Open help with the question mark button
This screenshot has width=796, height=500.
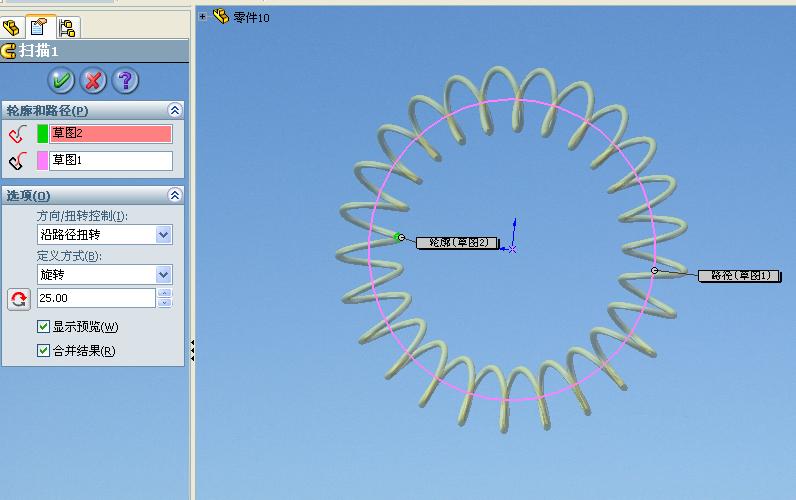pos(125,80)
